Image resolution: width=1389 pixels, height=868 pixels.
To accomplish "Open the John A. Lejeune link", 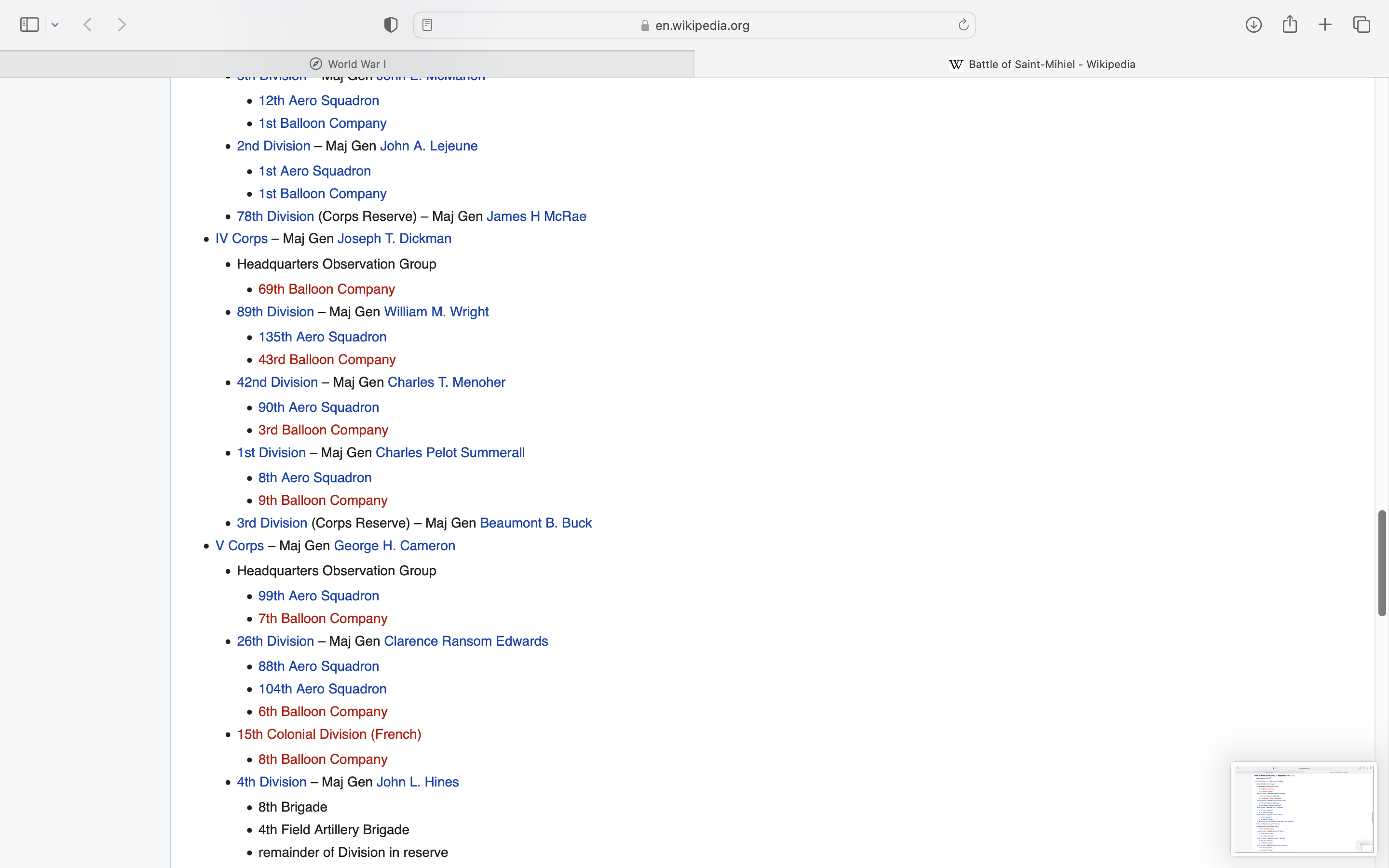I will (x=428, y=146).
